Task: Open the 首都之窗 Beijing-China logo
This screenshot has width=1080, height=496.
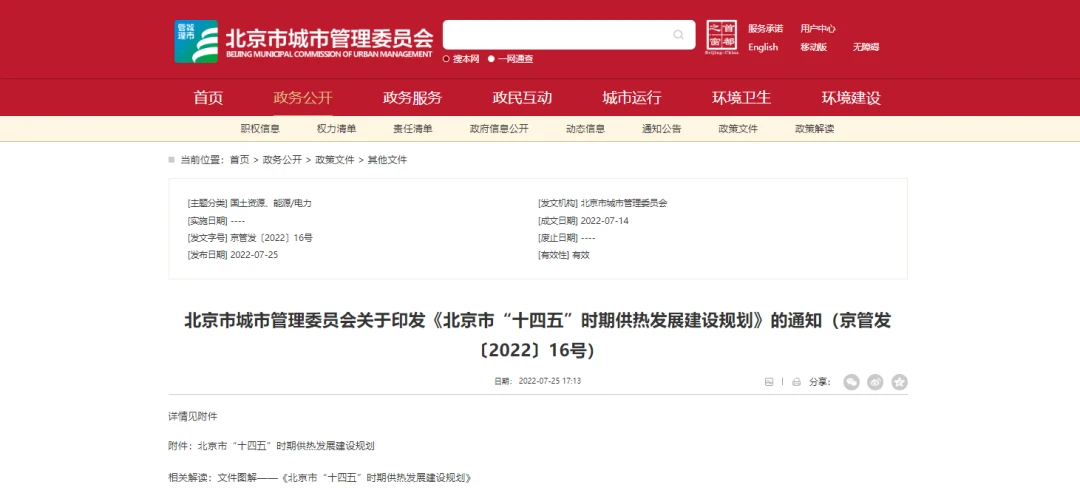Action: pos(722,38)
